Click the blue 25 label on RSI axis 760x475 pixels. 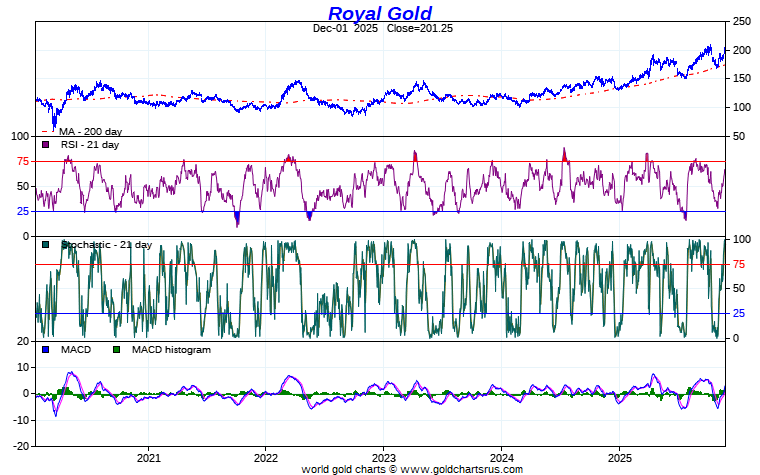[x=21, y=211]
